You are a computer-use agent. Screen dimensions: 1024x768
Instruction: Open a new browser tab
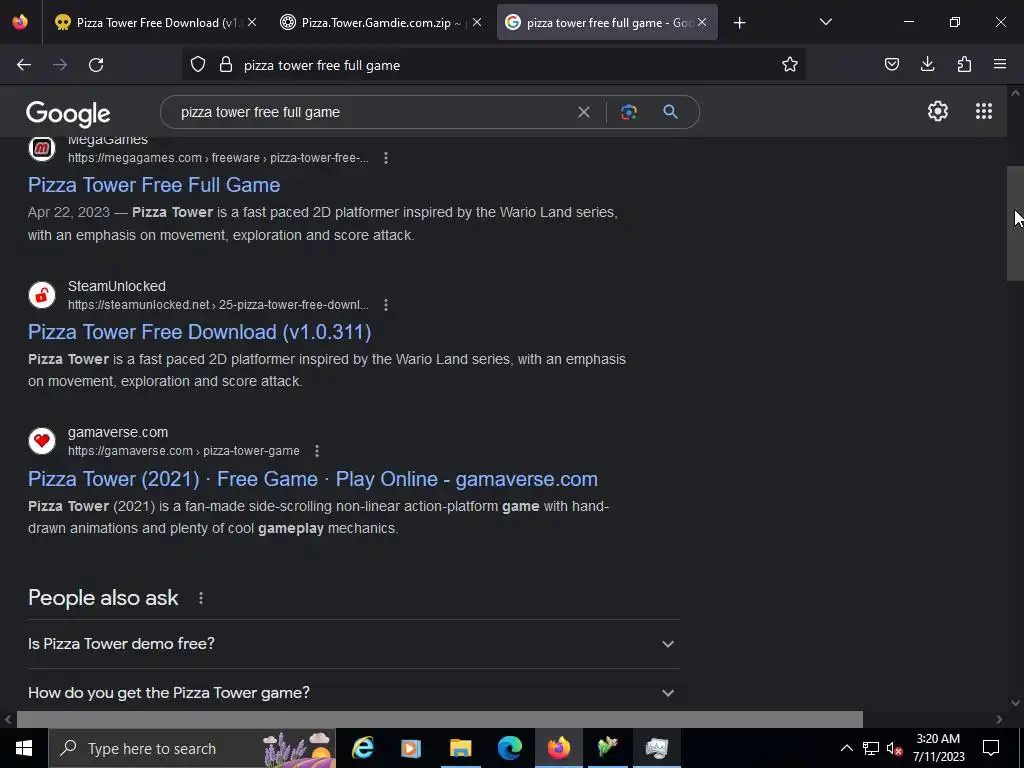pos(739,23)
